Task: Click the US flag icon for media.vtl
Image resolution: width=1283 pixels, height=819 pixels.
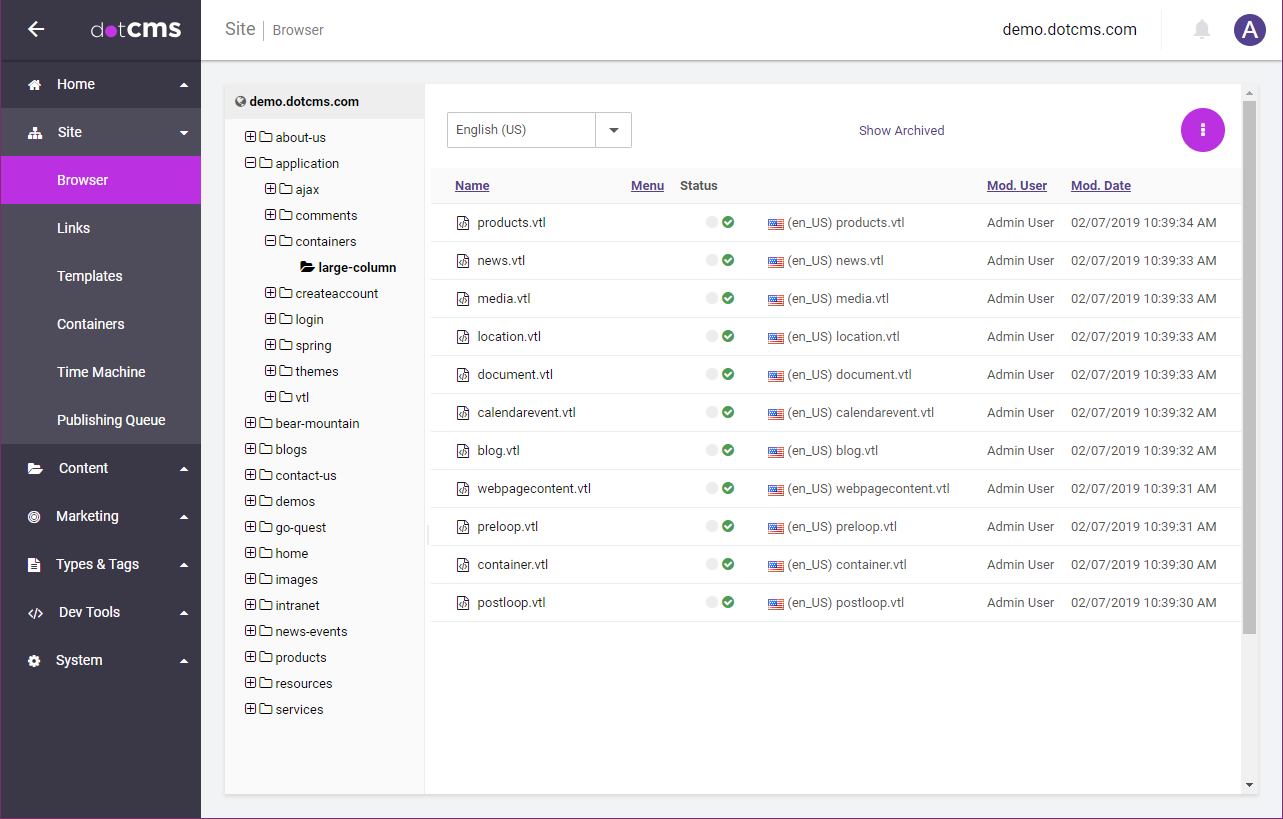Action: tap(775, 299)
